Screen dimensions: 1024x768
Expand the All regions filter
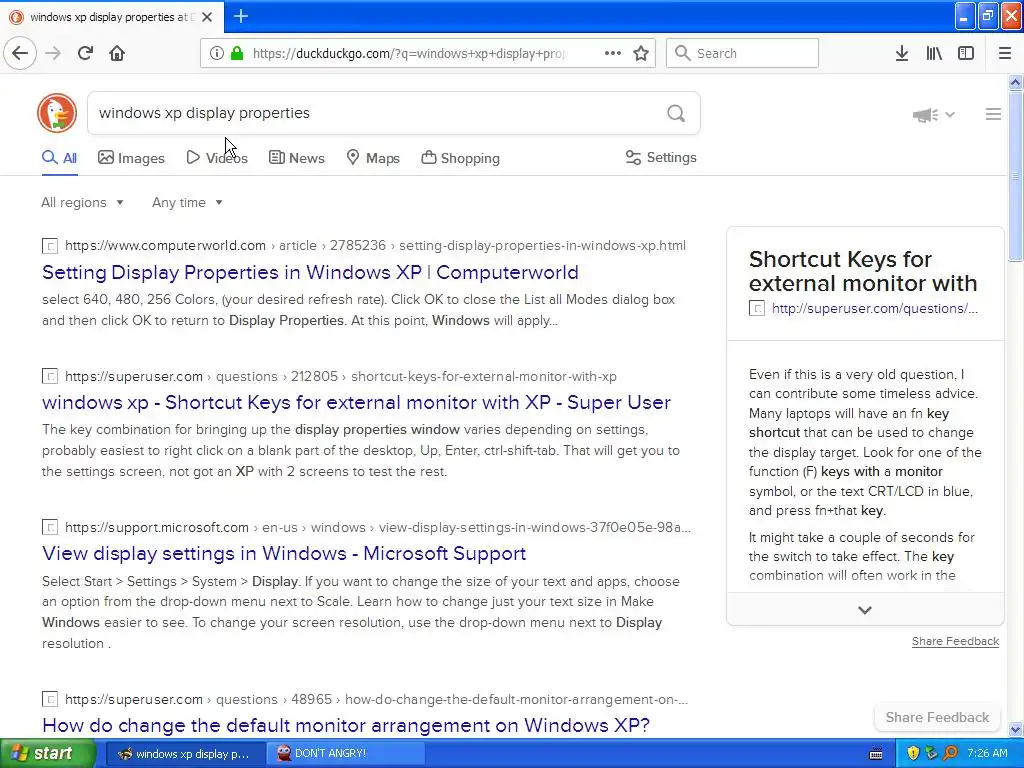coord(82,202)
